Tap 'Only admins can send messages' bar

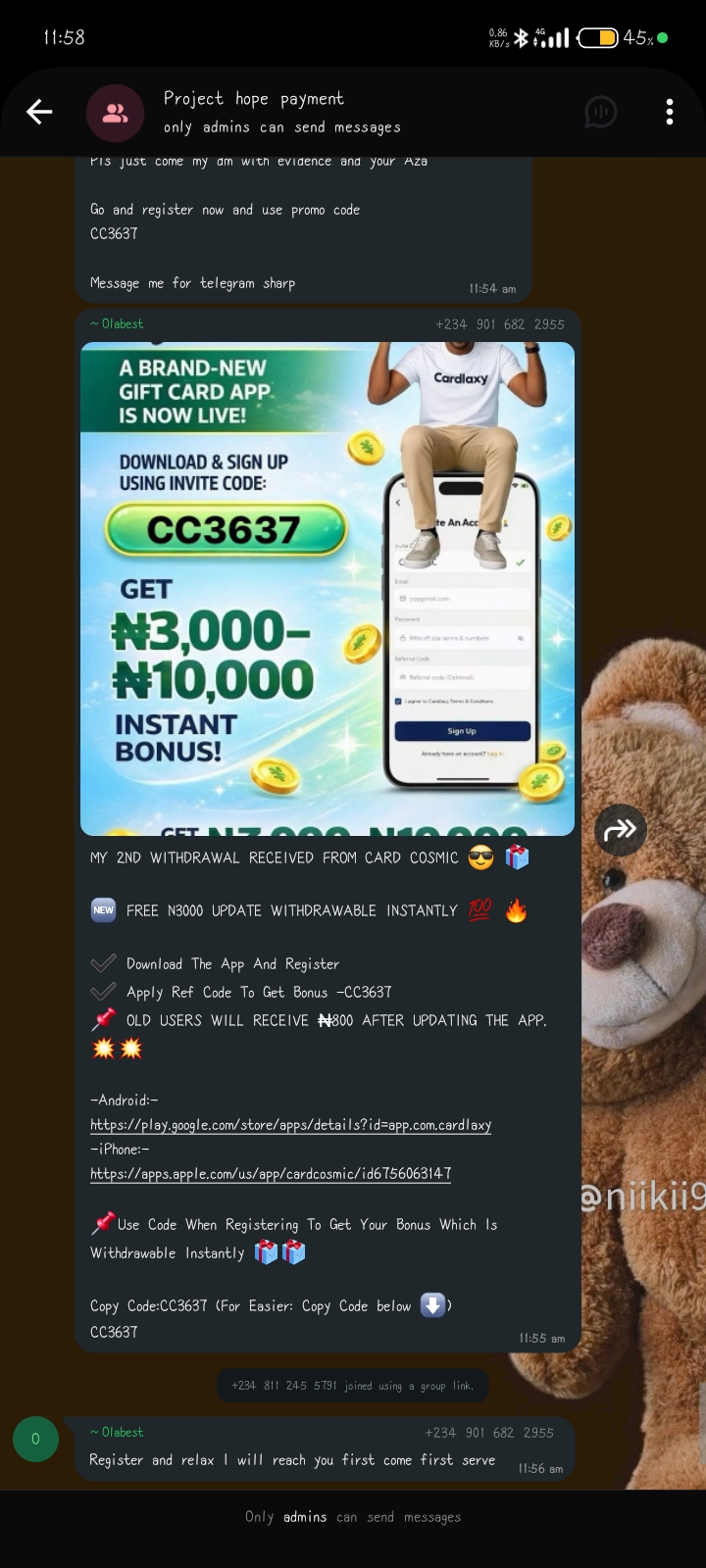coord(353,1517)
